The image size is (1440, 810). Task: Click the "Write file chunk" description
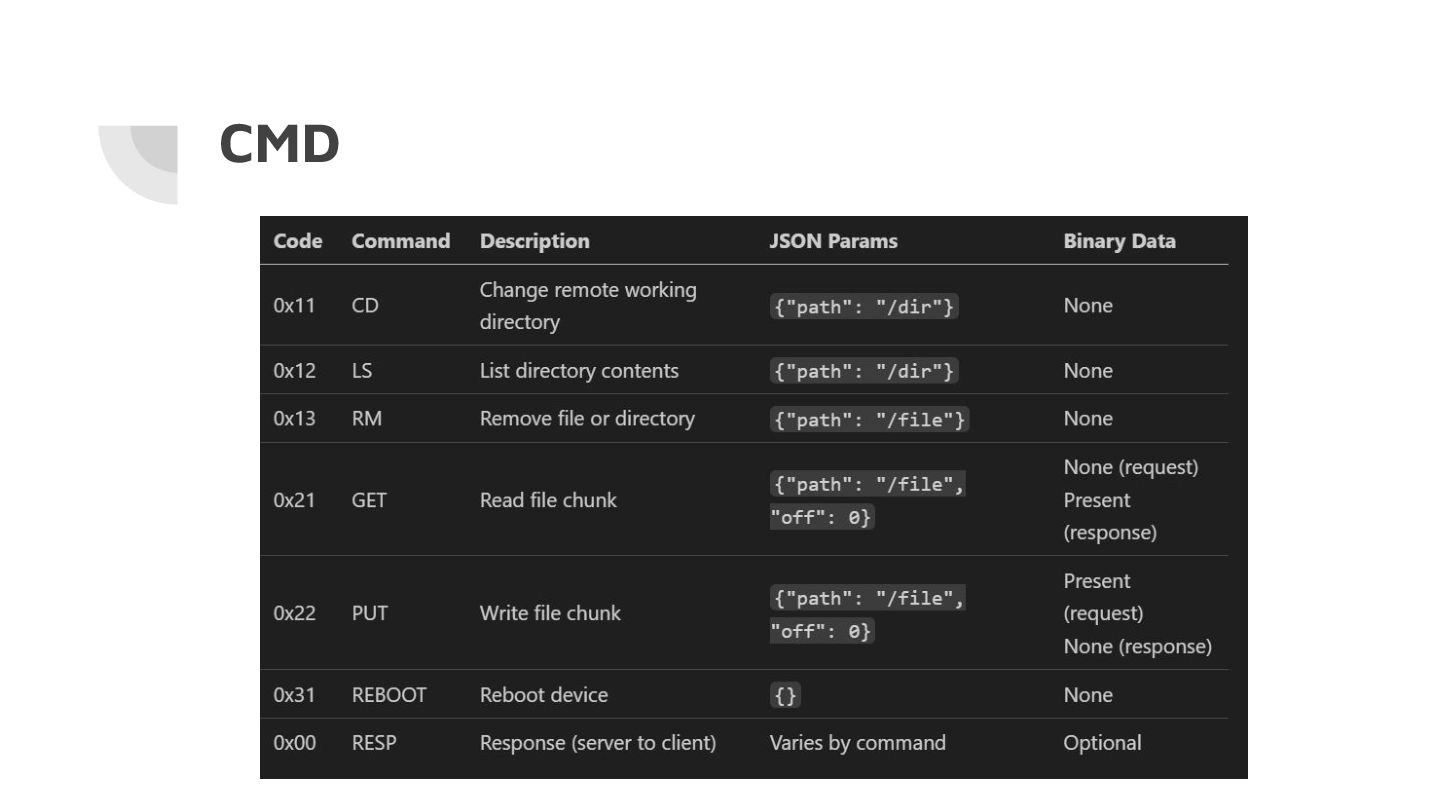coord(550,613)
